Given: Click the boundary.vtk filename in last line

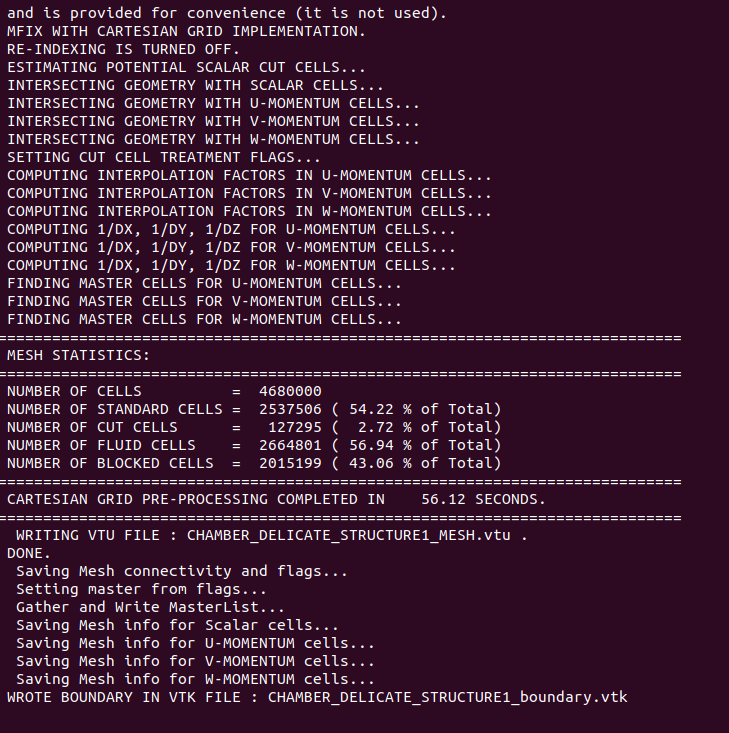Looking at the screenshot, I should 447,697.
